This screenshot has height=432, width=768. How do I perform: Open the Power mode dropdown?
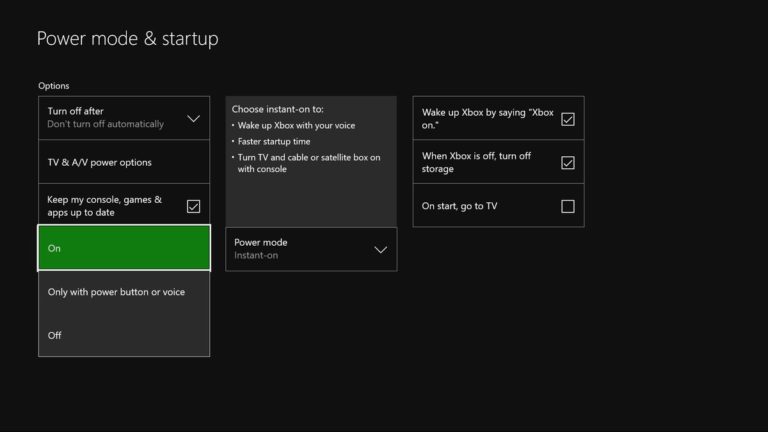pos(310,249)
